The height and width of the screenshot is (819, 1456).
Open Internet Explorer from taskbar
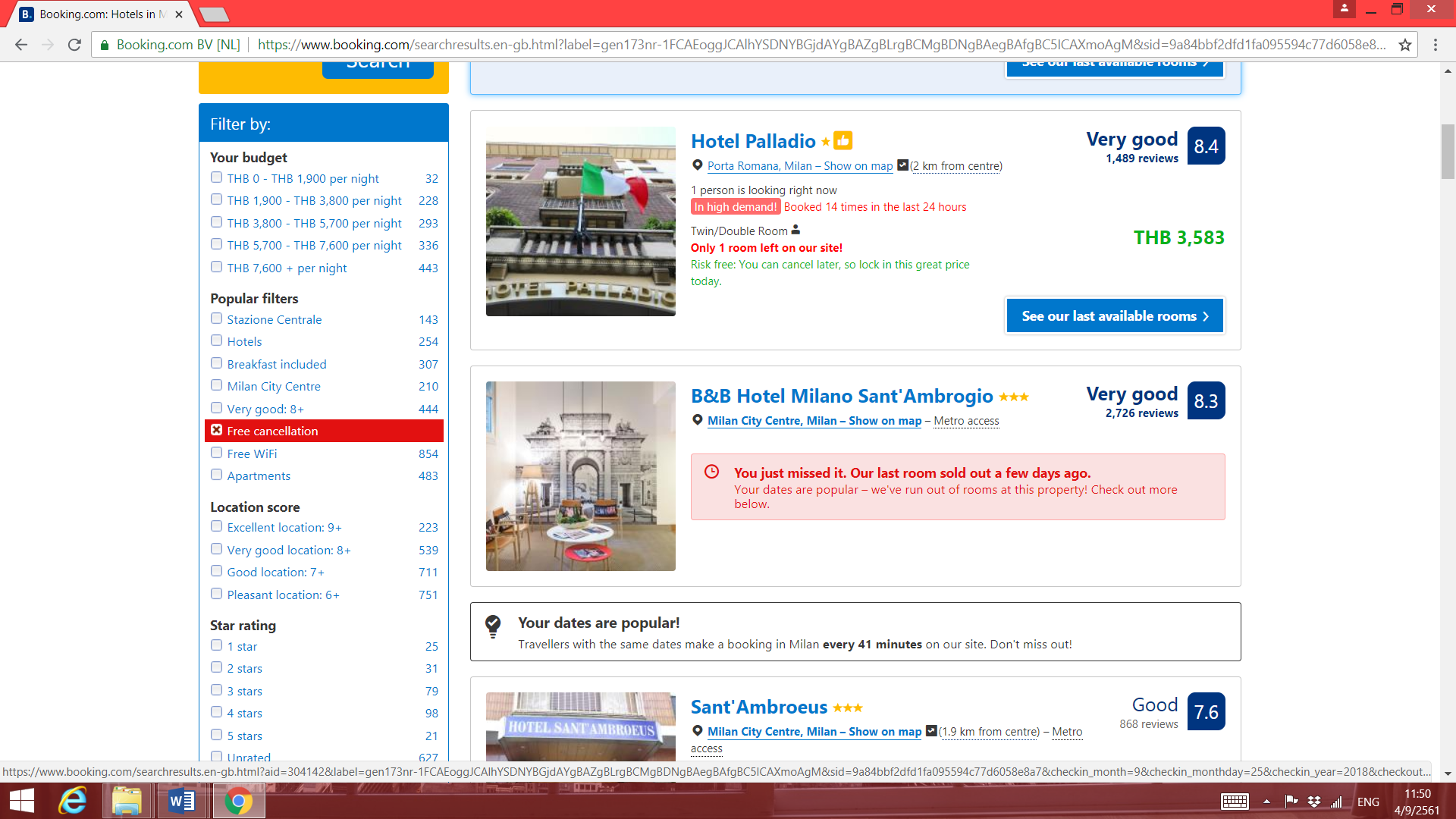[73, 801]
